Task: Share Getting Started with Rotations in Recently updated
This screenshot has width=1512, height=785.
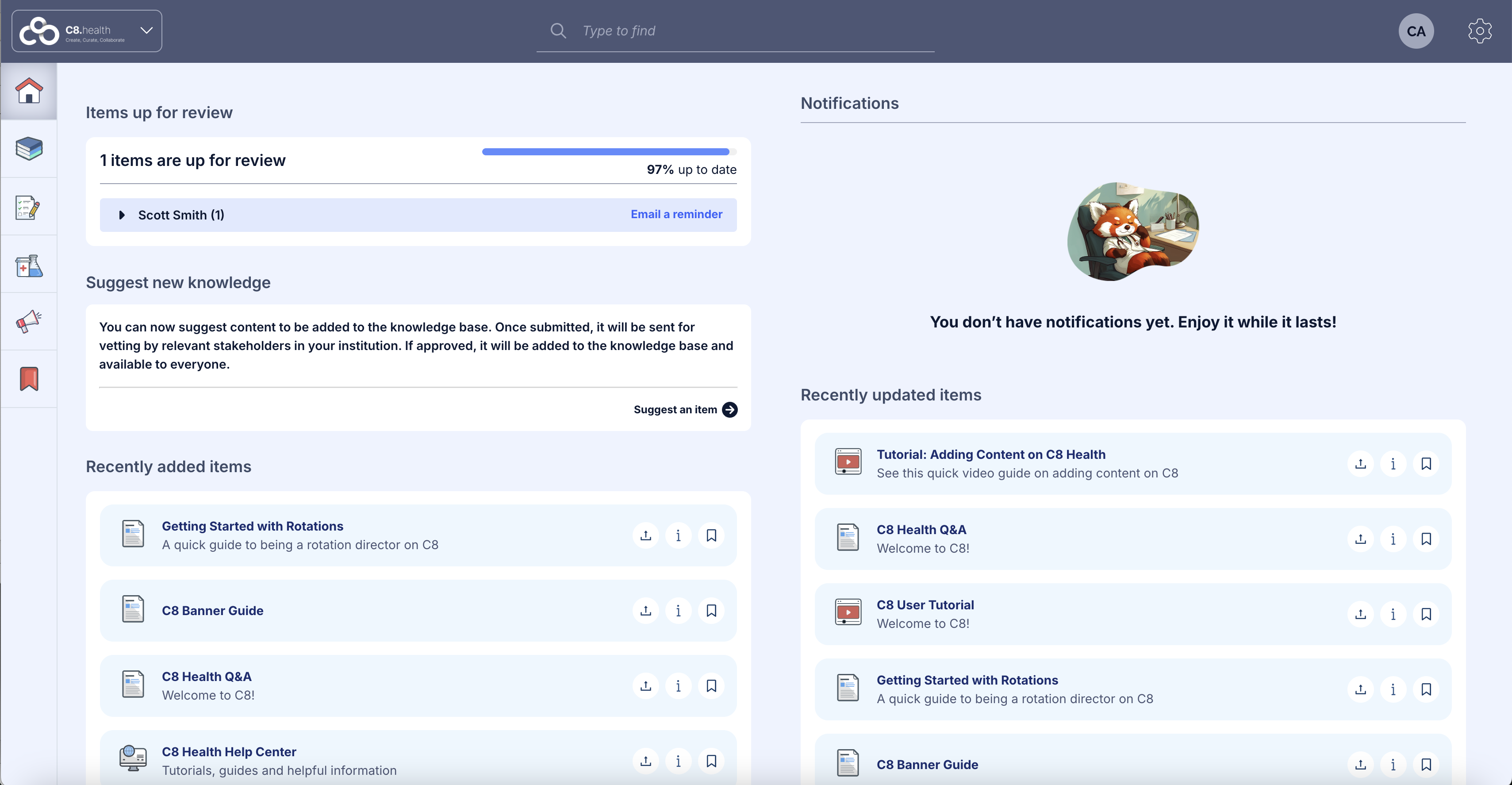Action: (x=1361, y=689)
